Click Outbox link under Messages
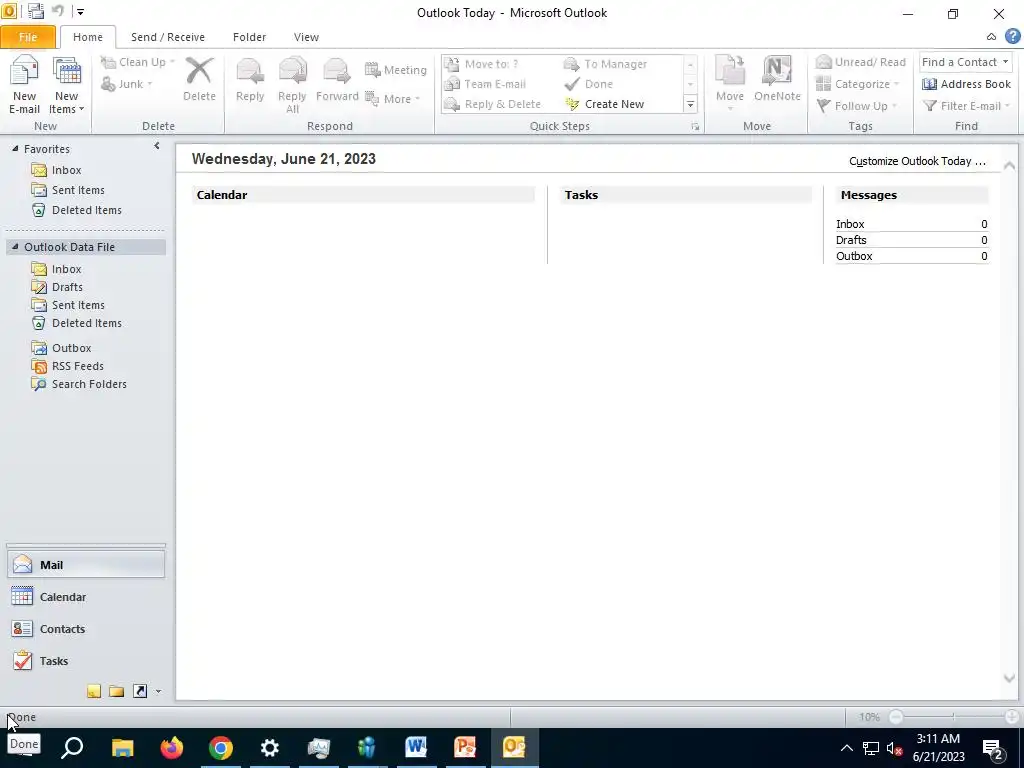Viewport: 1024px width, 768px height. click(x=854, y=256)
